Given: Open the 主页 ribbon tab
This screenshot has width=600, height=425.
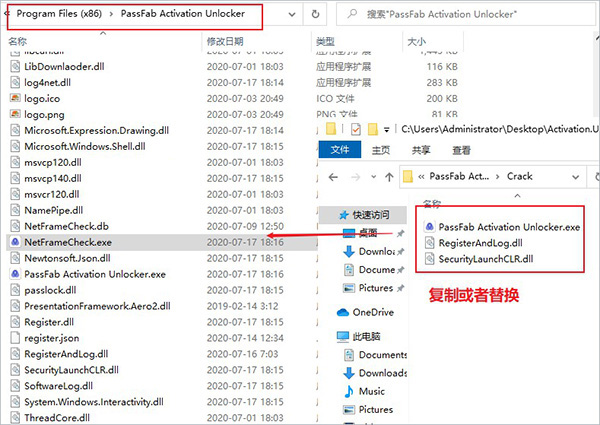Looking at the screenshot, I should 381,150.
